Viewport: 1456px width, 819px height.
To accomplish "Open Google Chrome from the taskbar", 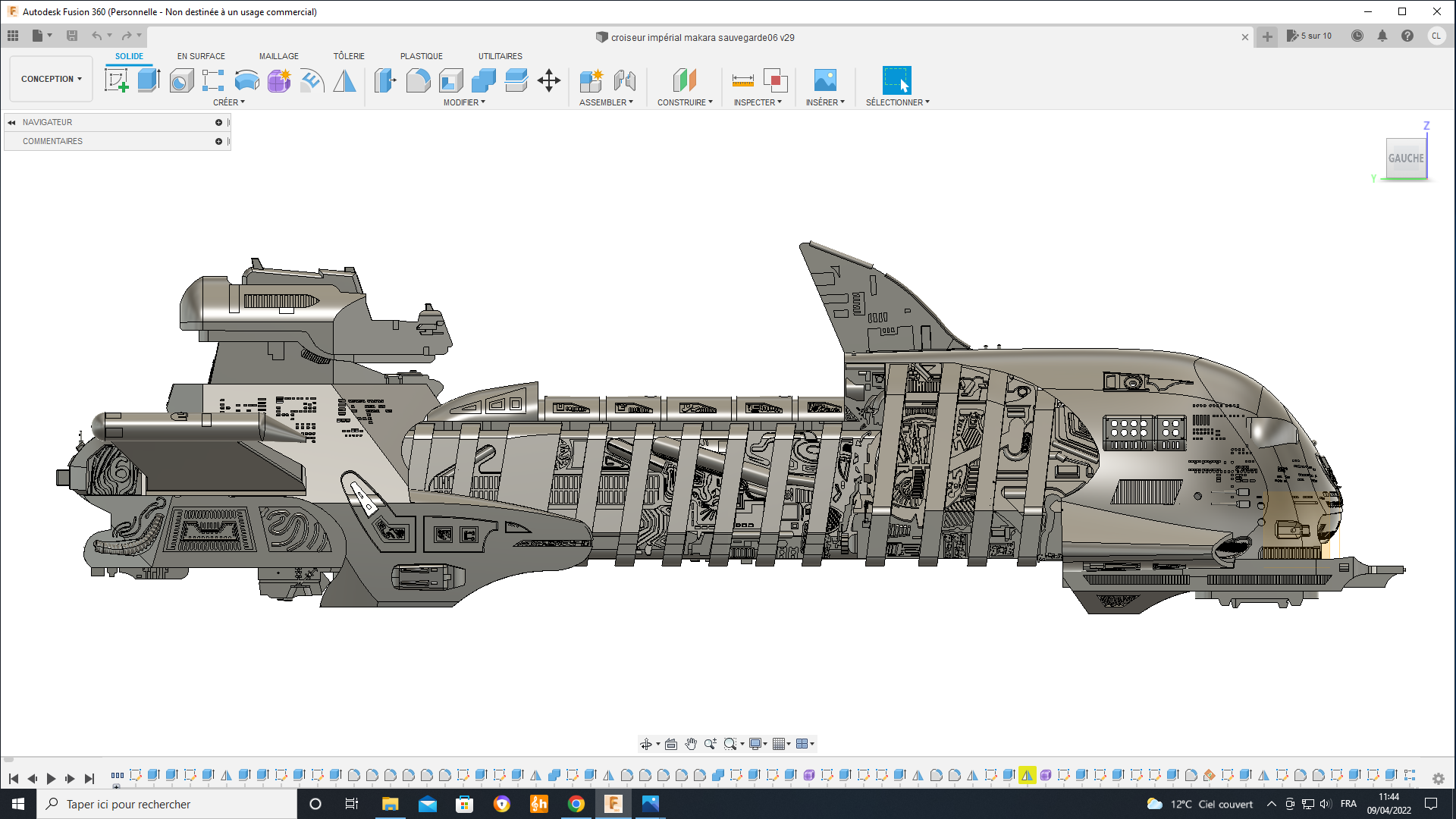I will [576, 804].
